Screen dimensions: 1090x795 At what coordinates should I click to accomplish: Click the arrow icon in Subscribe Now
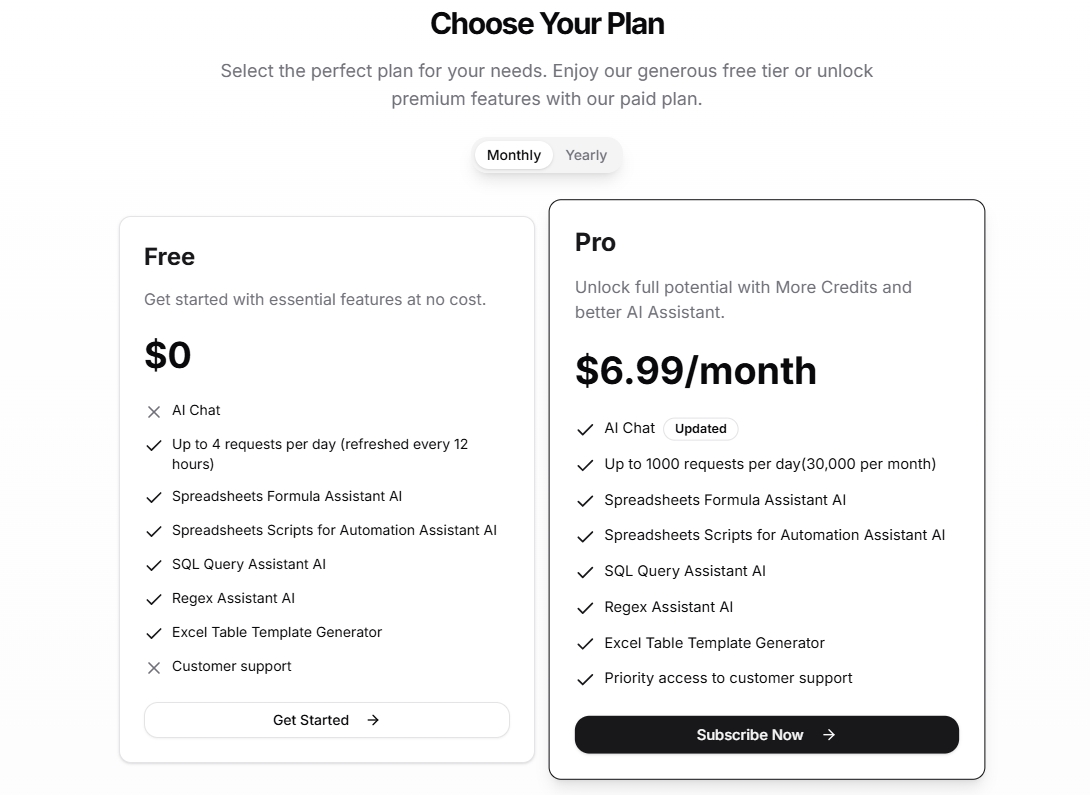829,735
